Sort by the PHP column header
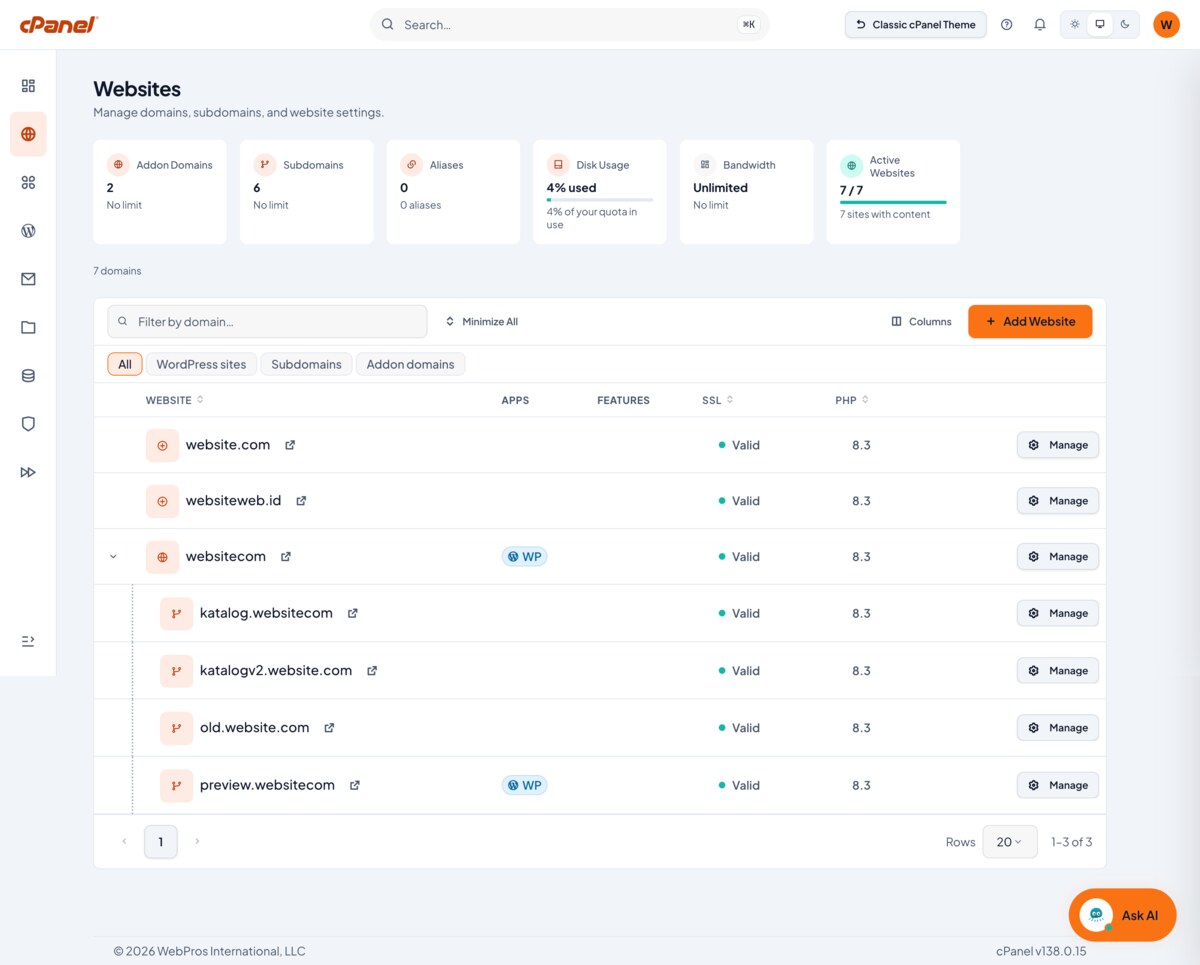The height and width of the screenshot is (965, 1200). [x=852, y=400]
